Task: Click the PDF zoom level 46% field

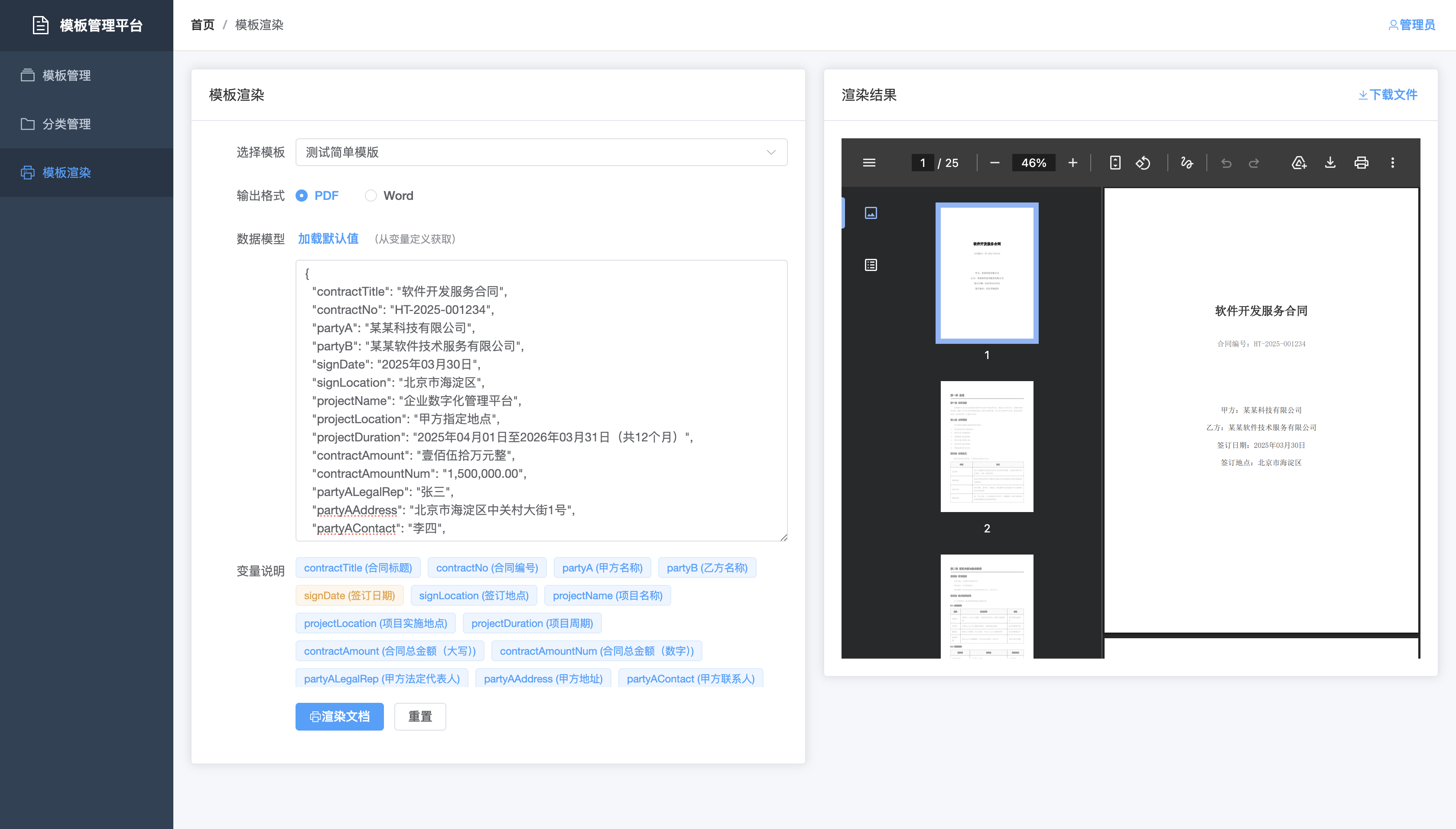Action: [x=1033, y=163]
